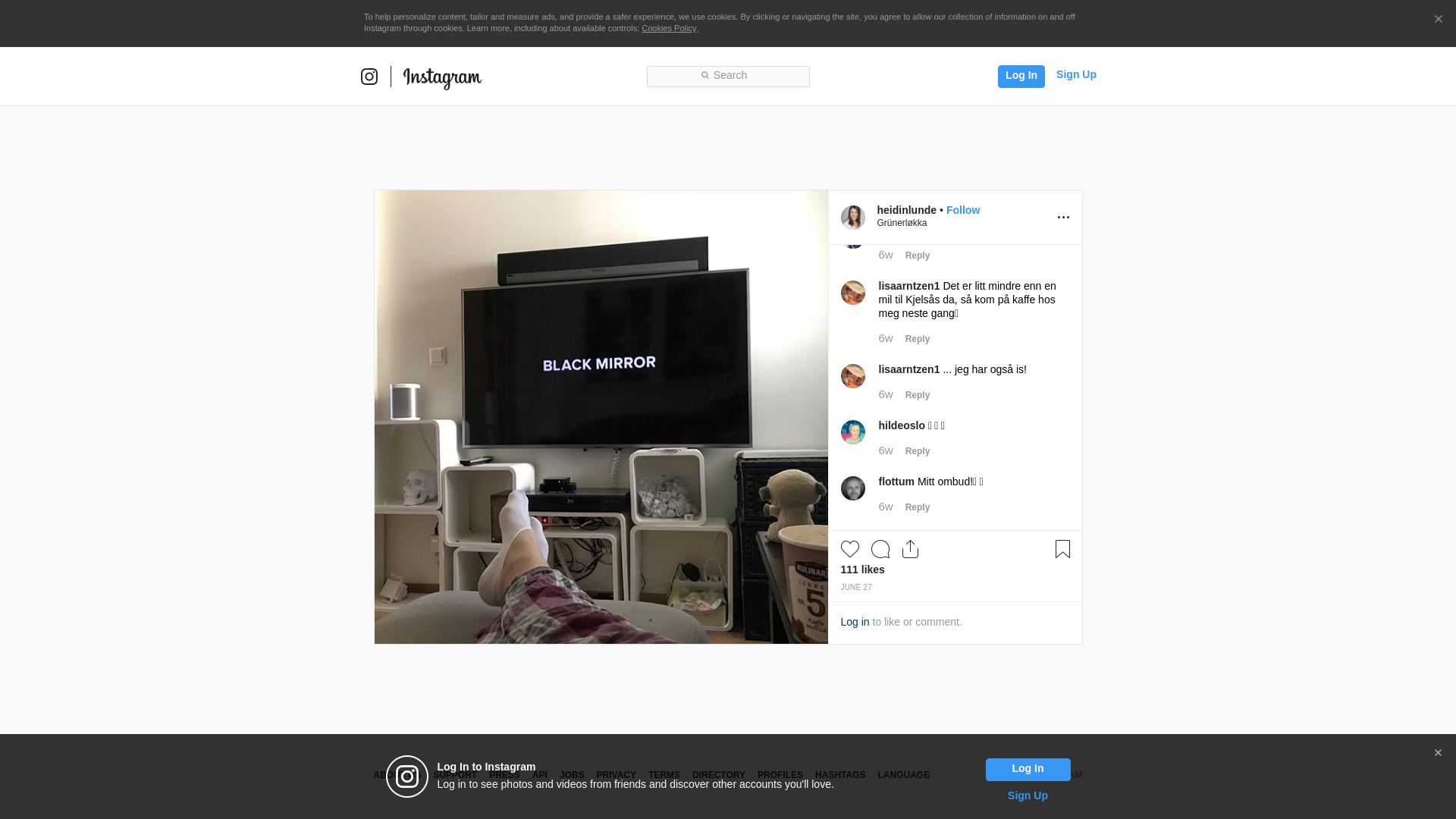Viewport: 1456px width, 819px height.
Task: Click the top Sign Up link
Action: [x=1076, y=74]
